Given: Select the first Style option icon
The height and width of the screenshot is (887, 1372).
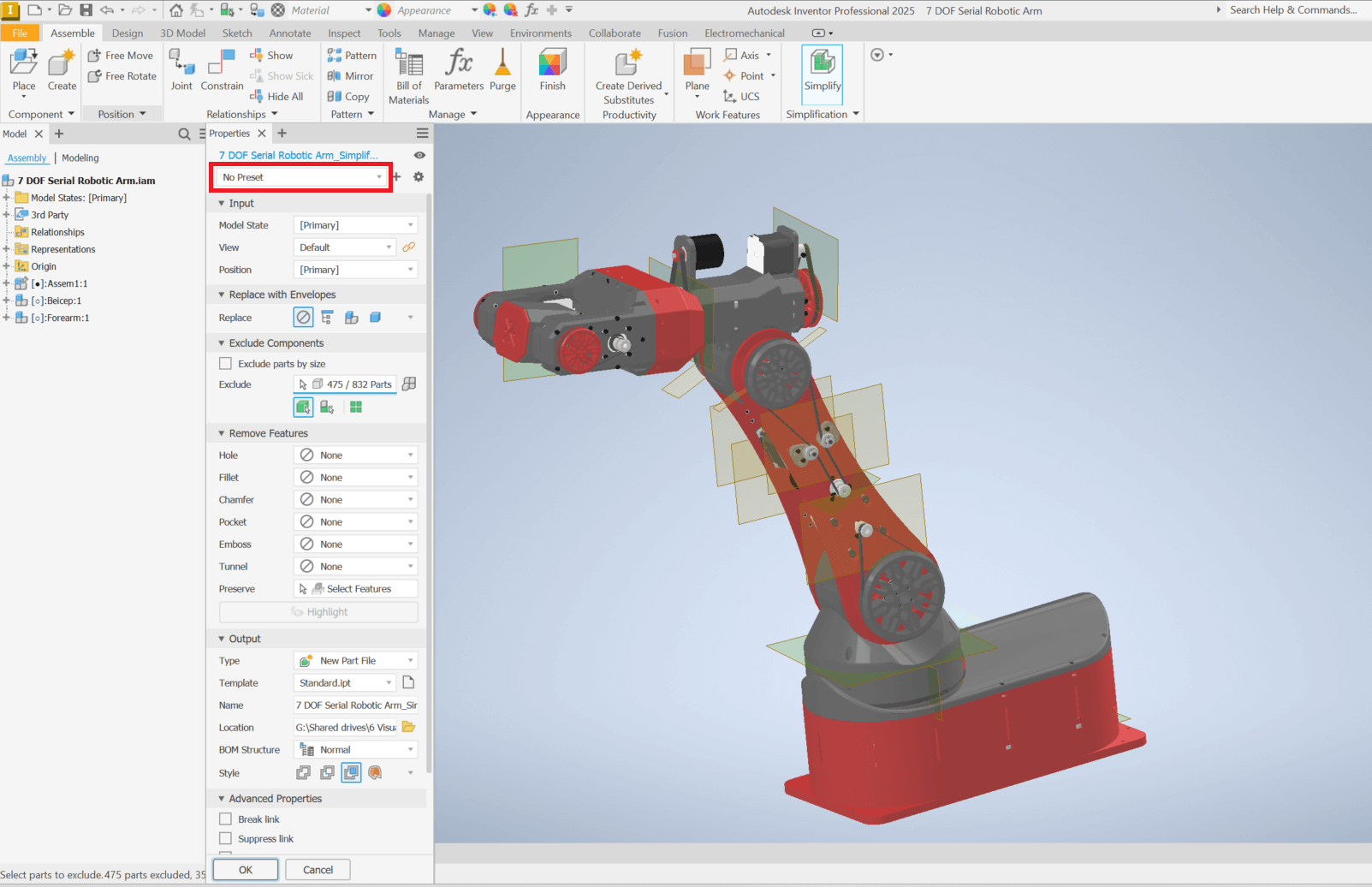Looking at the screenshot, I should coord(304,773).
